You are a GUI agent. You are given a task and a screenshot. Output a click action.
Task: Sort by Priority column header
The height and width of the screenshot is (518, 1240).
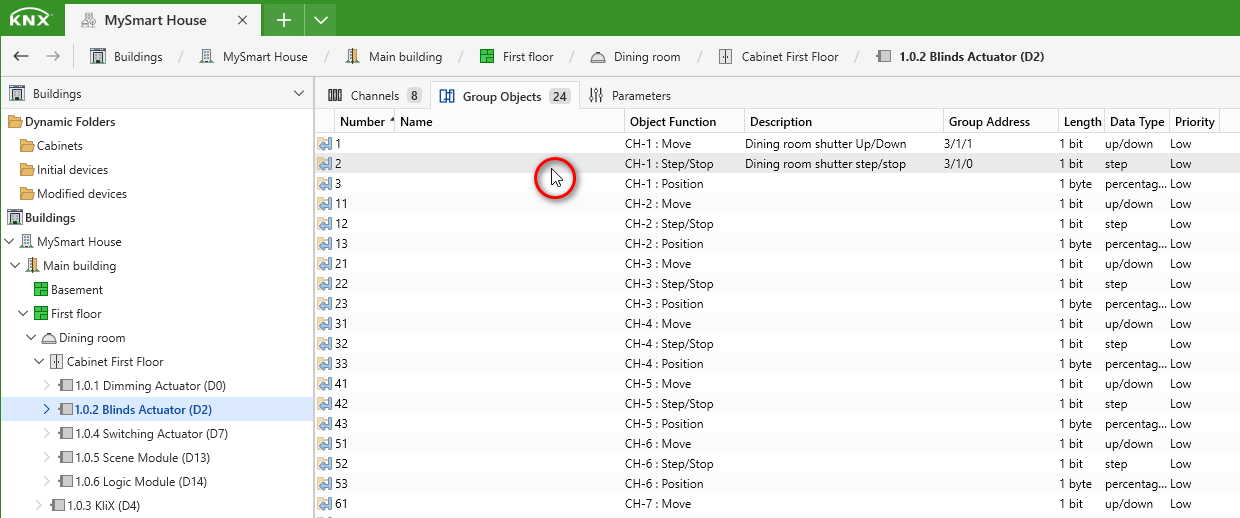tap(1194, 122)
